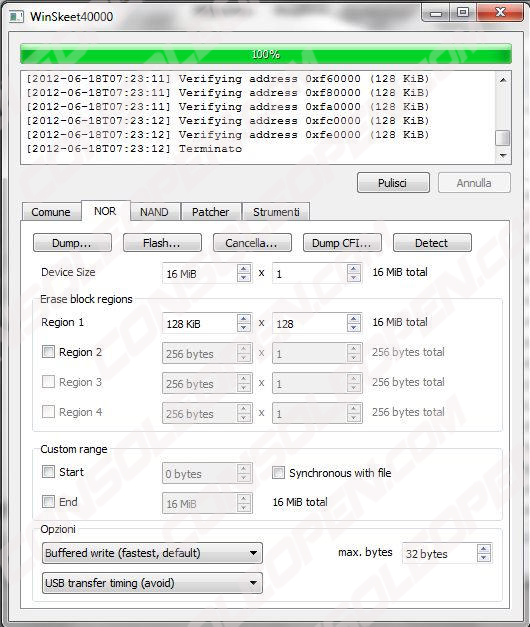530x627 pixels.
Task: Click the log scrollbar down arrow
Action: point(503,155)
